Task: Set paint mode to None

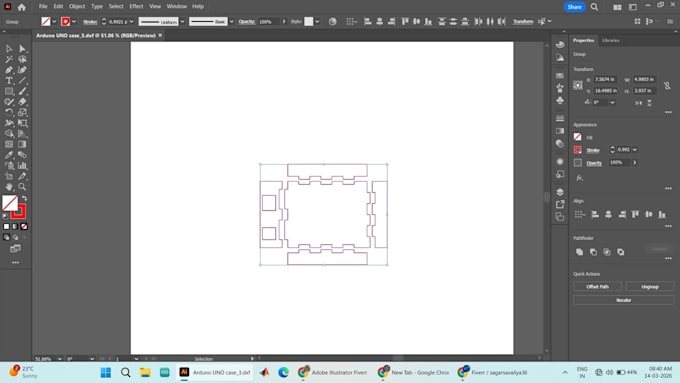Action: 24,226
